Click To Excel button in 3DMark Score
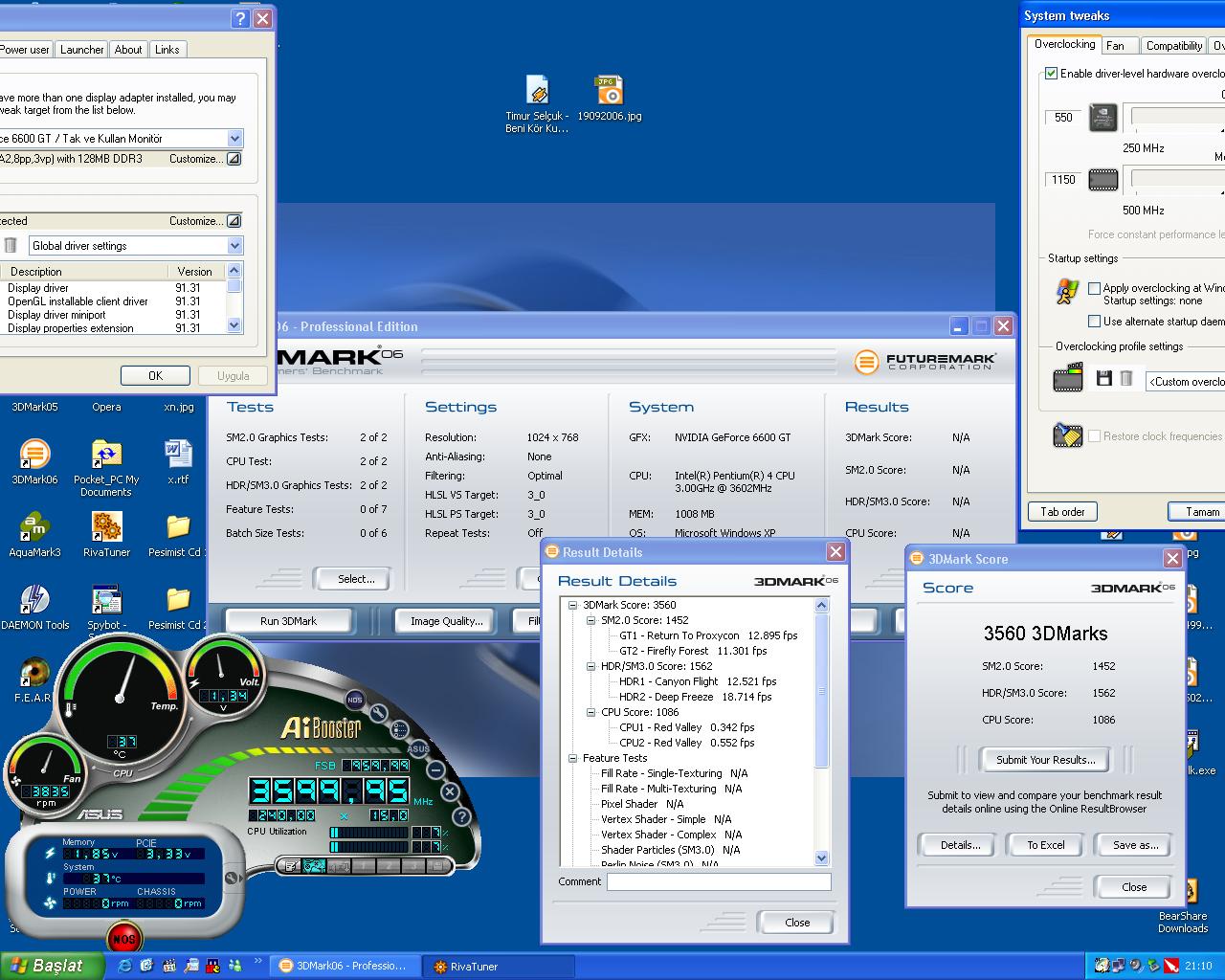Image resolution: width=1225 pixels, height=980 pixels. [x=1045, y=845]
